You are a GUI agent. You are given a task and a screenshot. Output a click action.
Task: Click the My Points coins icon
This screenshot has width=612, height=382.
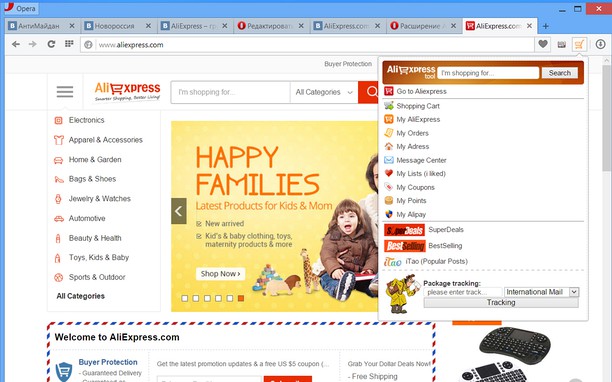pos(389,201)
